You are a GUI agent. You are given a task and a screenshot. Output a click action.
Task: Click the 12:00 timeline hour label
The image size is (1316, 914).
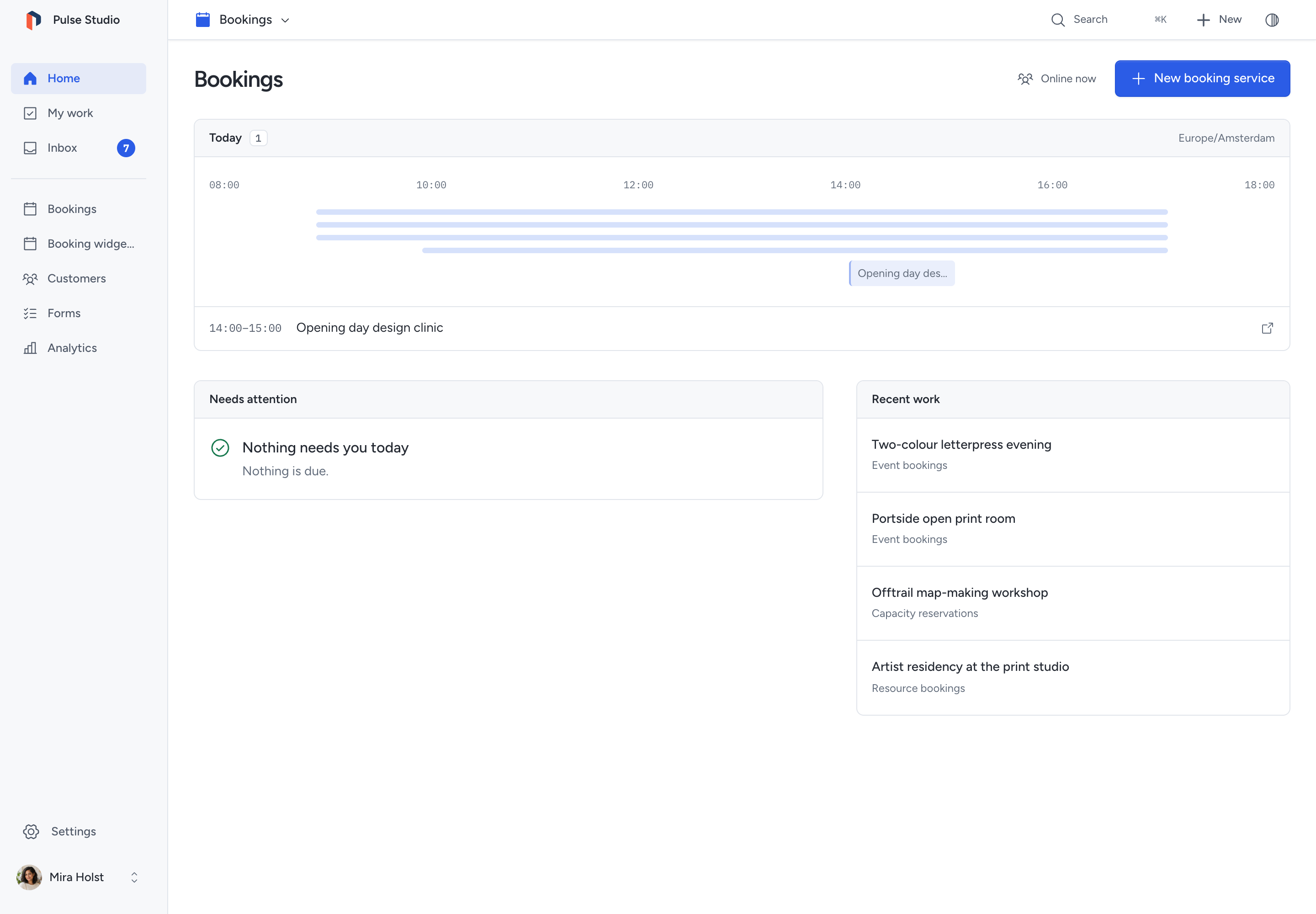638,186
